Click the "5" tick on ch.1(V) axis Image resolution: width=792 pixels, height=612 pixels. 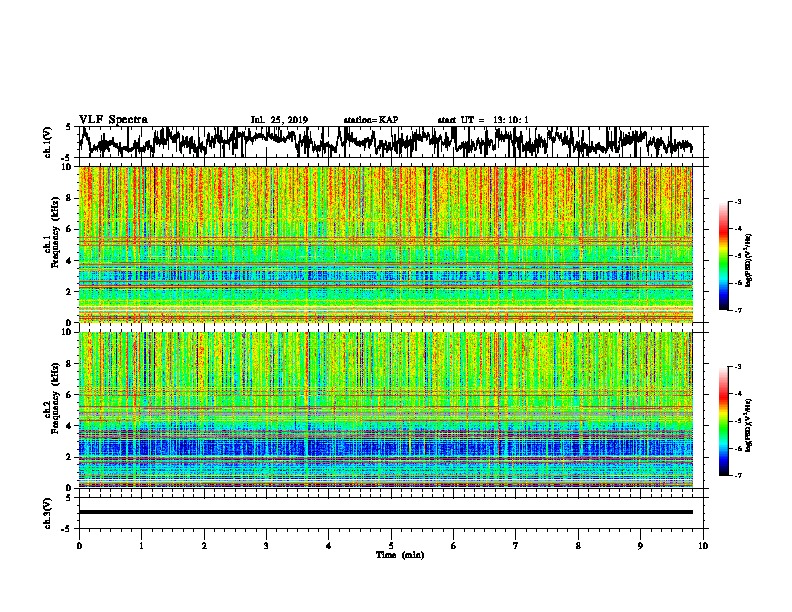tap(68, 127)
